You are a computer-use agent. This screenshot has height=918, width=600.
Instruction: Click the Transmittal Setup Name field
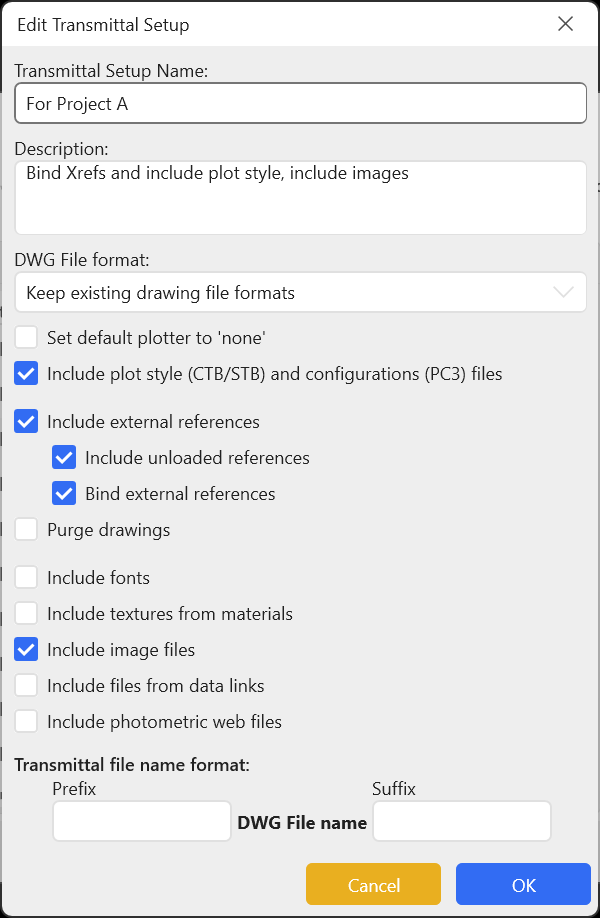coord(300,103)
